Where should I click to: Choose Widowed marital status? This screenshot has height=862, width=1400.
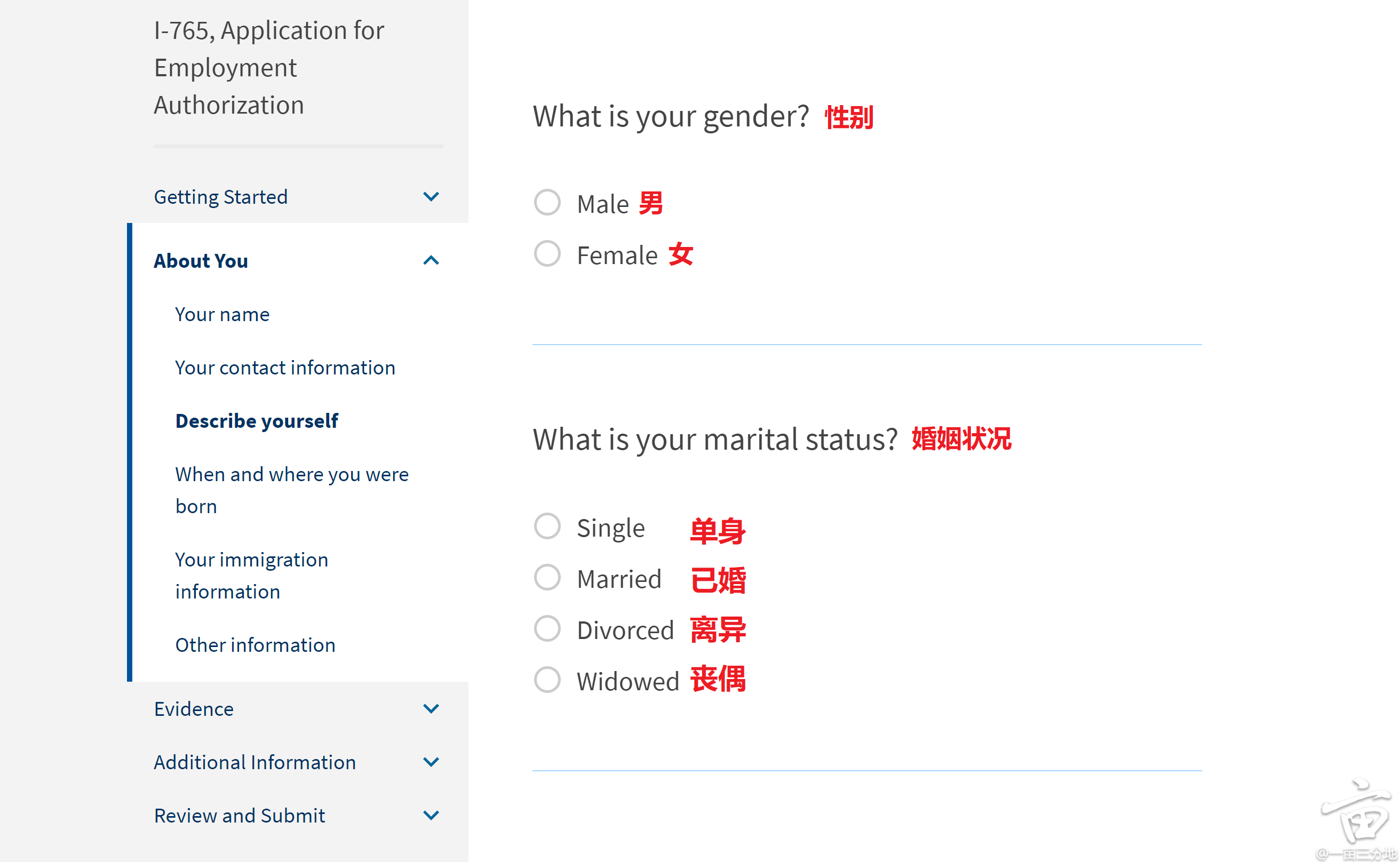click(547, 680)
